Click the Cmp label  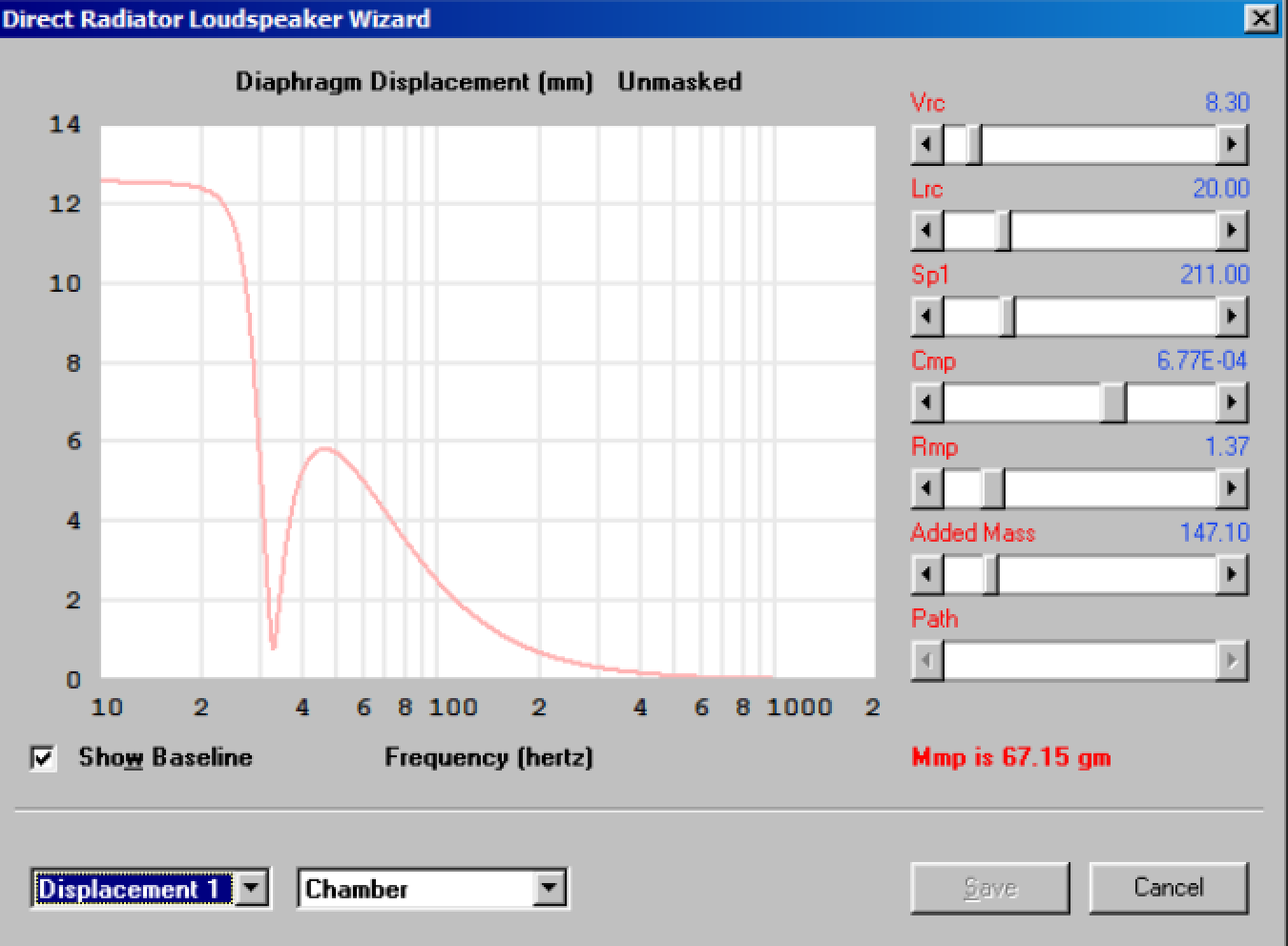(x=933, y=361)
